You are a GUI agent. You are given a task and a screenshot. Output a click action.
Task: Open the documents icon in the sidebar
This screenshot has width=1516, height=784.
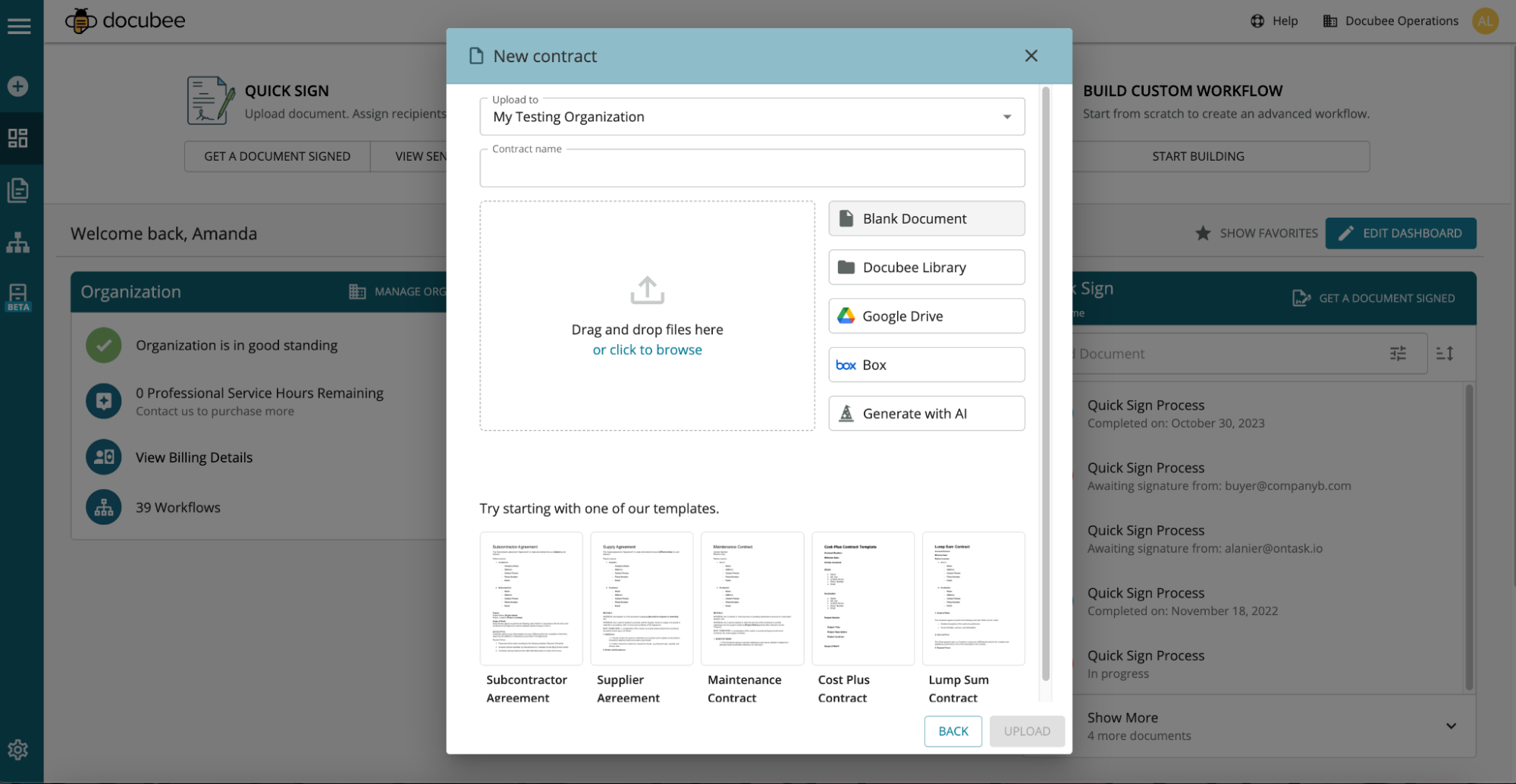19,190
